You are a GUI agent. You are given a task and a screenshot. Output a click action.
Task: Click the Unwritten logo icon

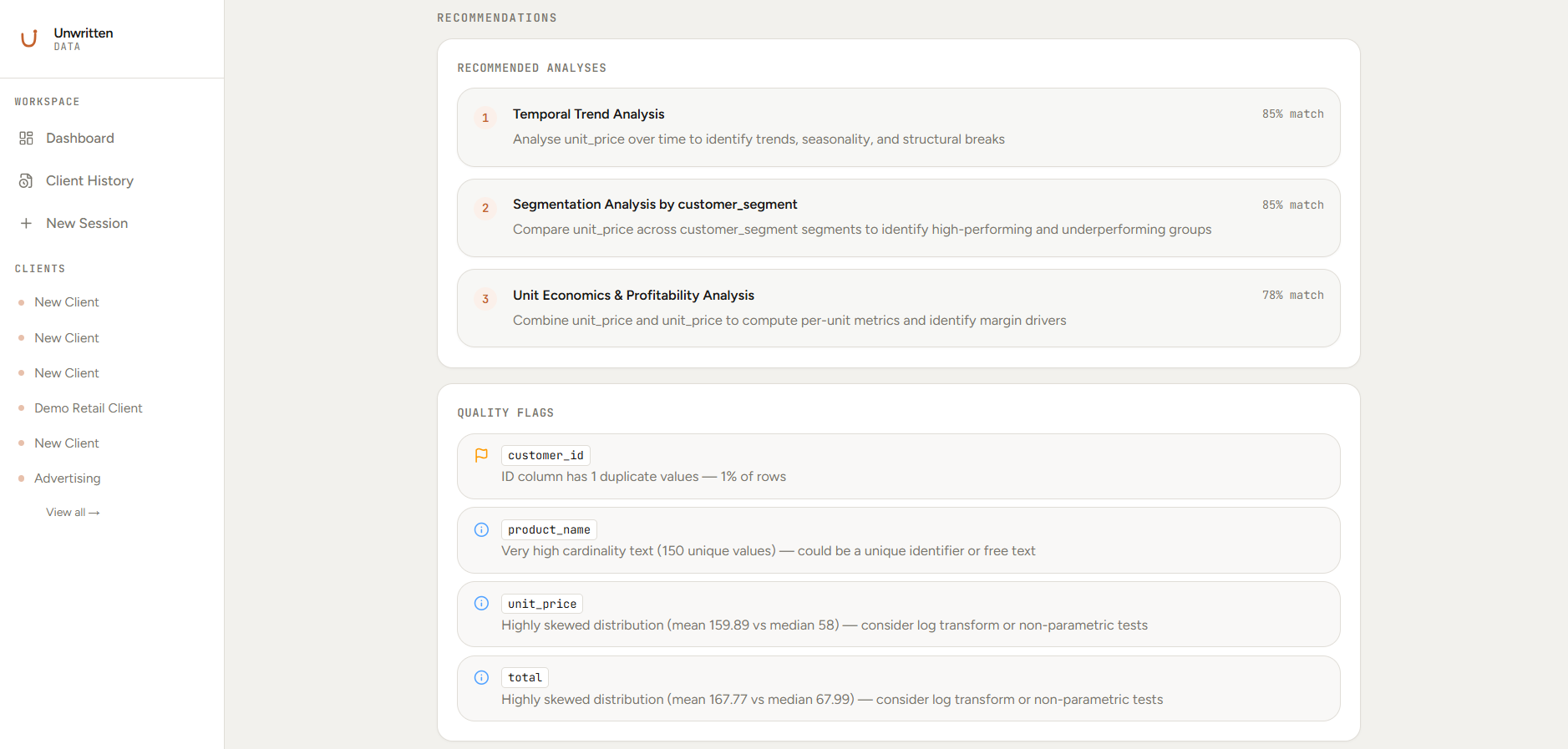click(x=29, y=38)
